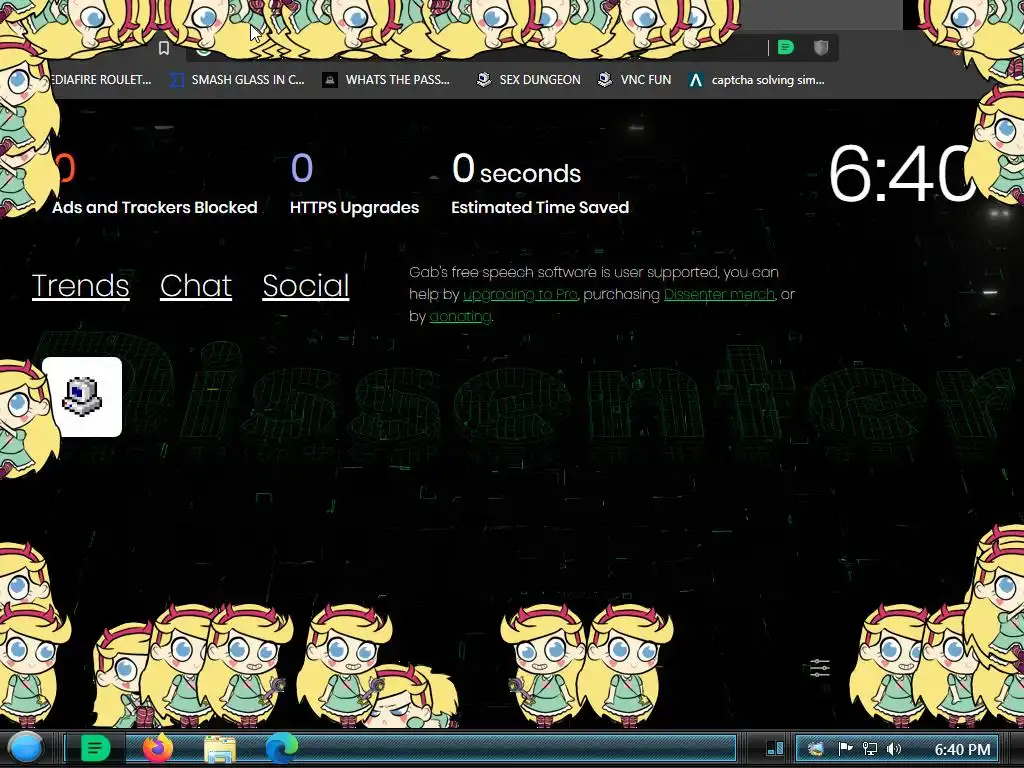
Task: Launch Firefox from the taskbar
Action: point(157,748)
